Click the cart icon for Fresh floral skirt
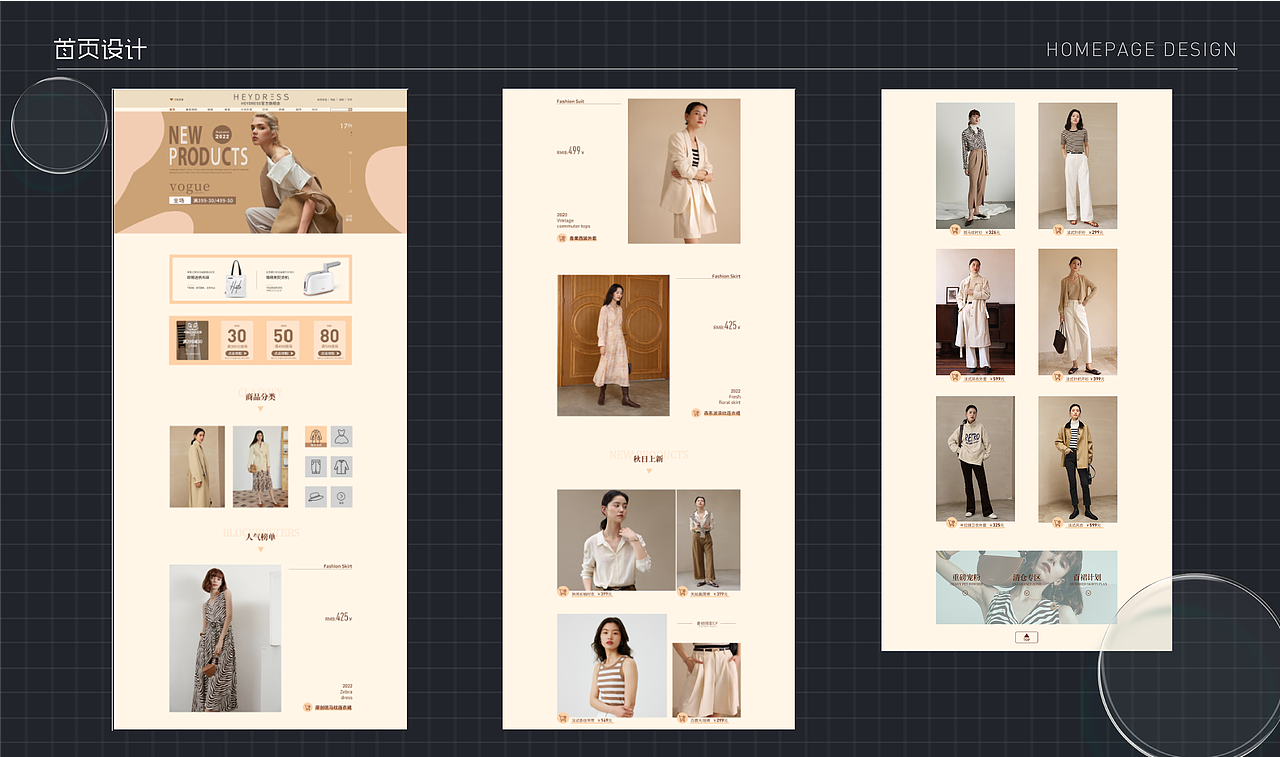Screen dimensions: 1280x757 tap(696, 412)
